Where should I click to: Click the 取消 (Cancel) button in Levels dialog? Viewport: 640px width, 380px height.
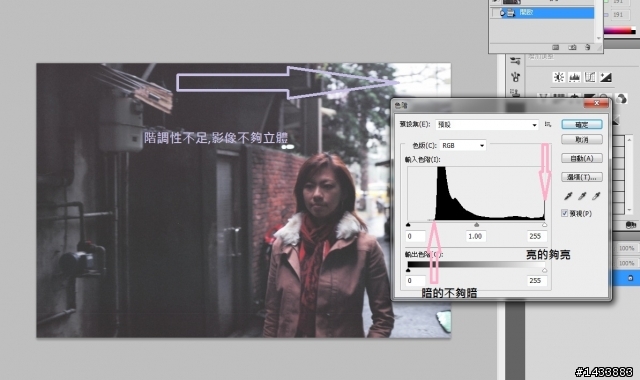[582, 140]
